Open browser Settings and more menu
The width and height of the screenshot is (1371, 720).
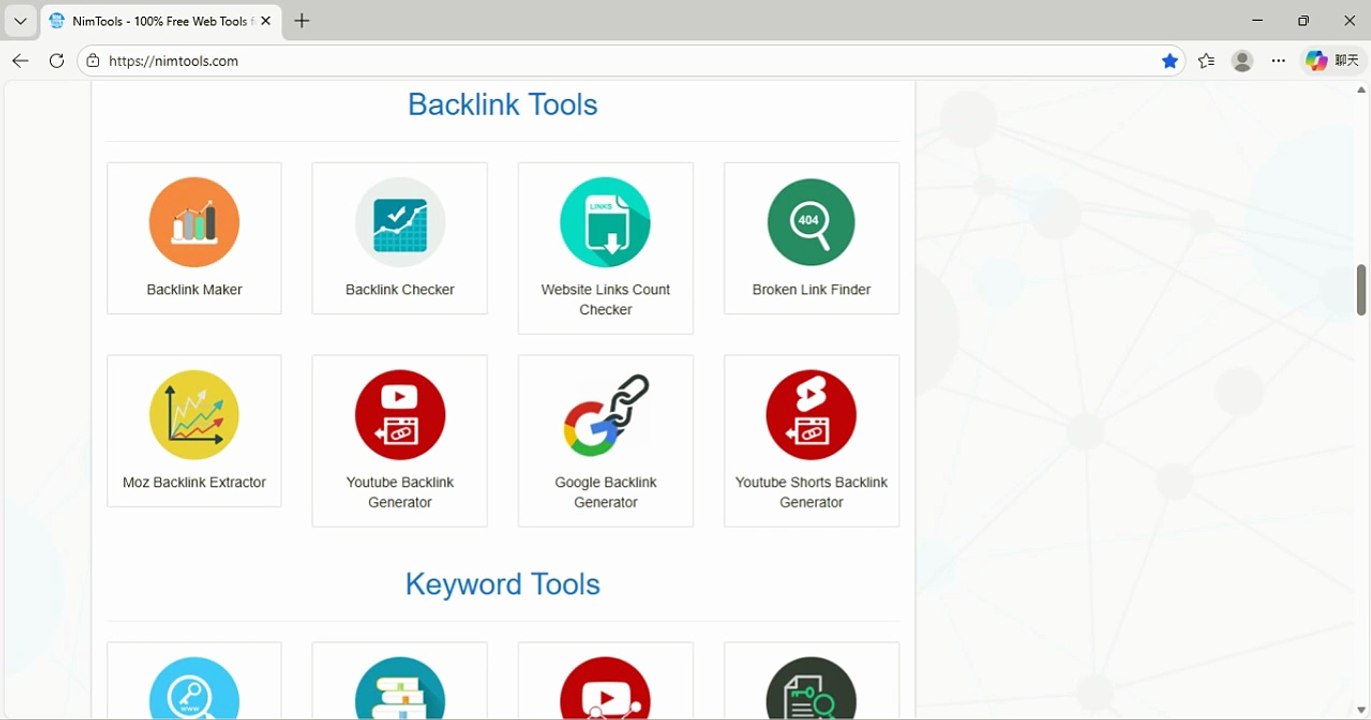(x=1279, y=61)
